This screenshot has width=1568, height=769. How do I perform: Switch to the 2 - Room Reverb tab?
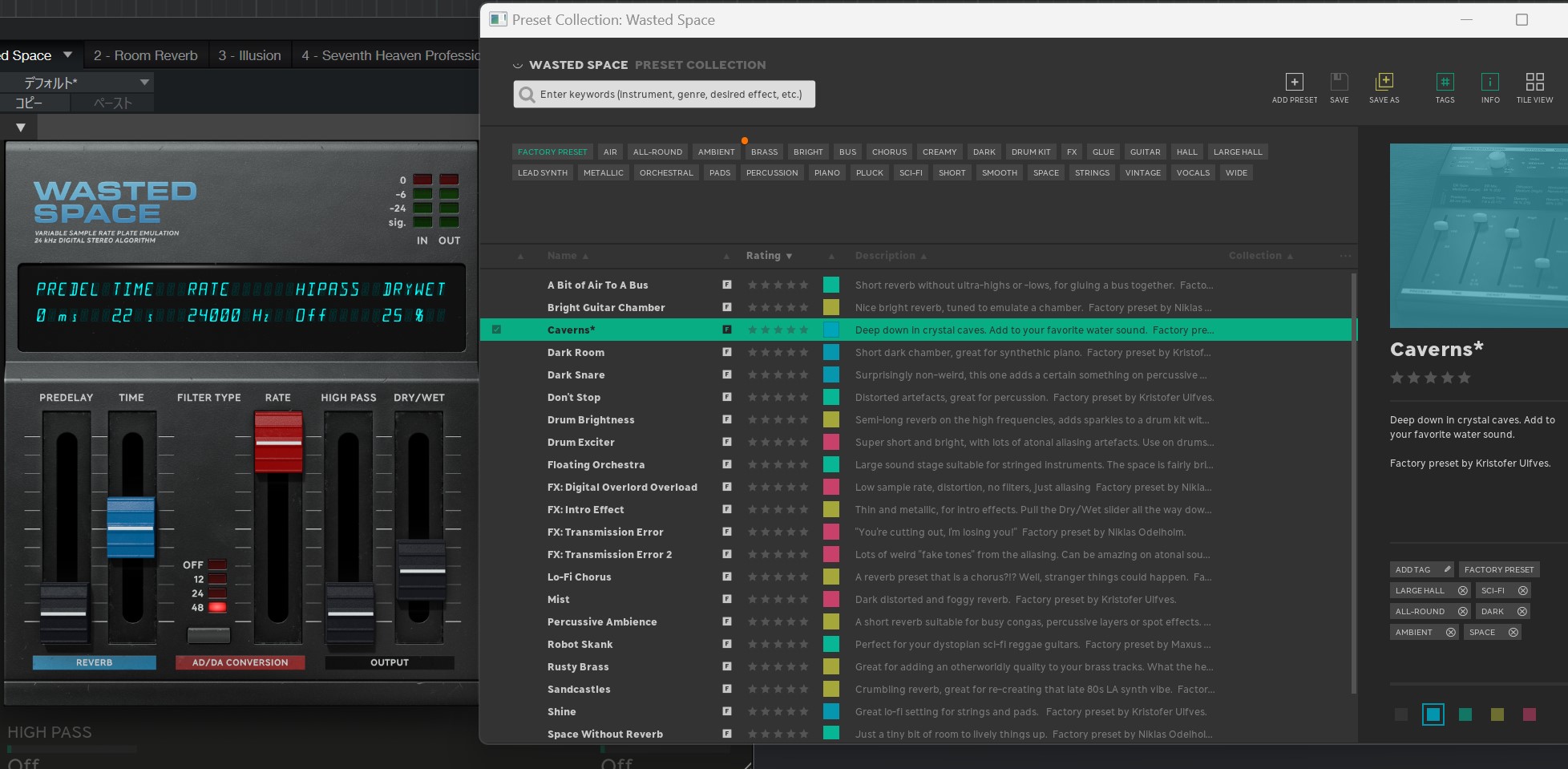click(145, 55)
